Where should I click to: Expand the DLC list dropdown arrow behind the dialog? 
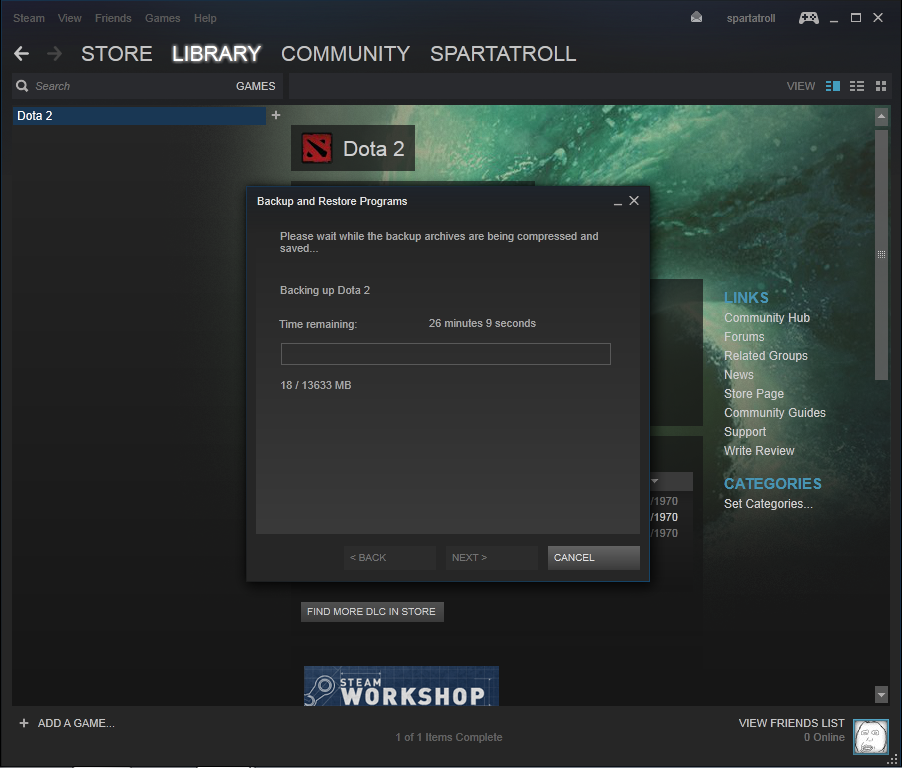pos(655,481)
